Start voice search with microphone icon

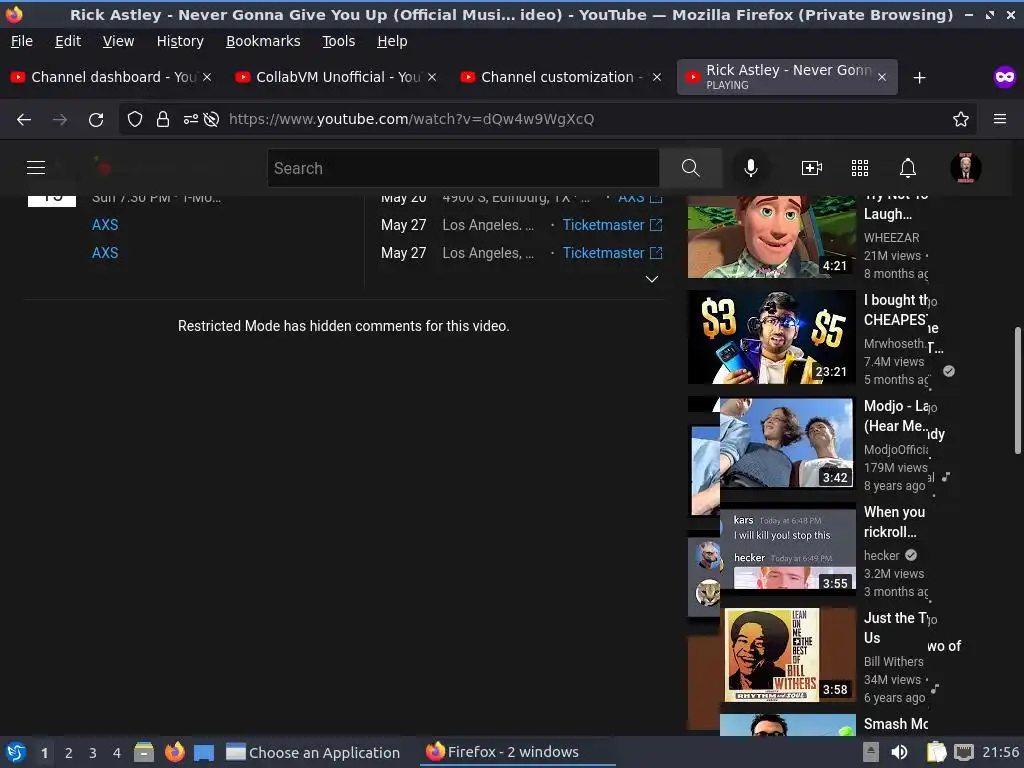(751, 168)
